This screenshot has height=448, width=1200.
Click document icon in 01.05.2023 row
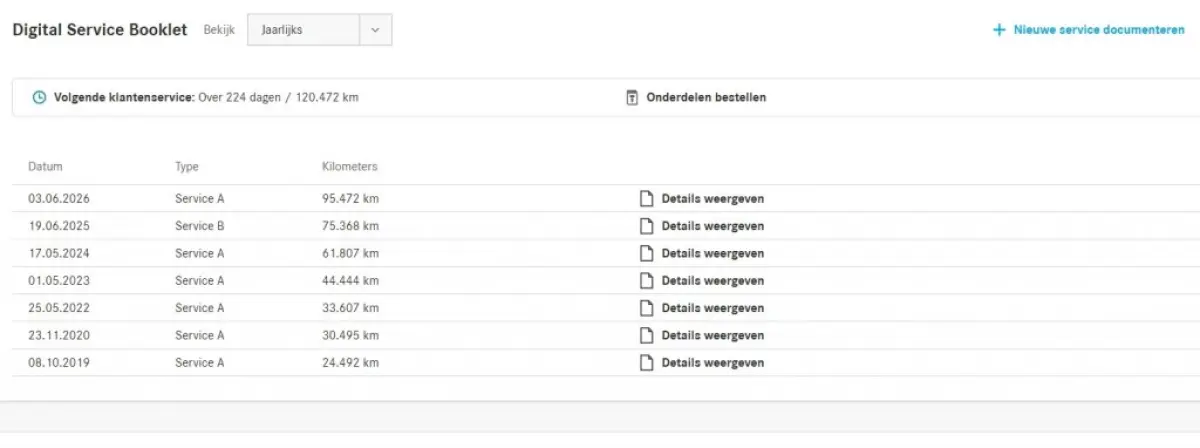[x=646, y=281]
